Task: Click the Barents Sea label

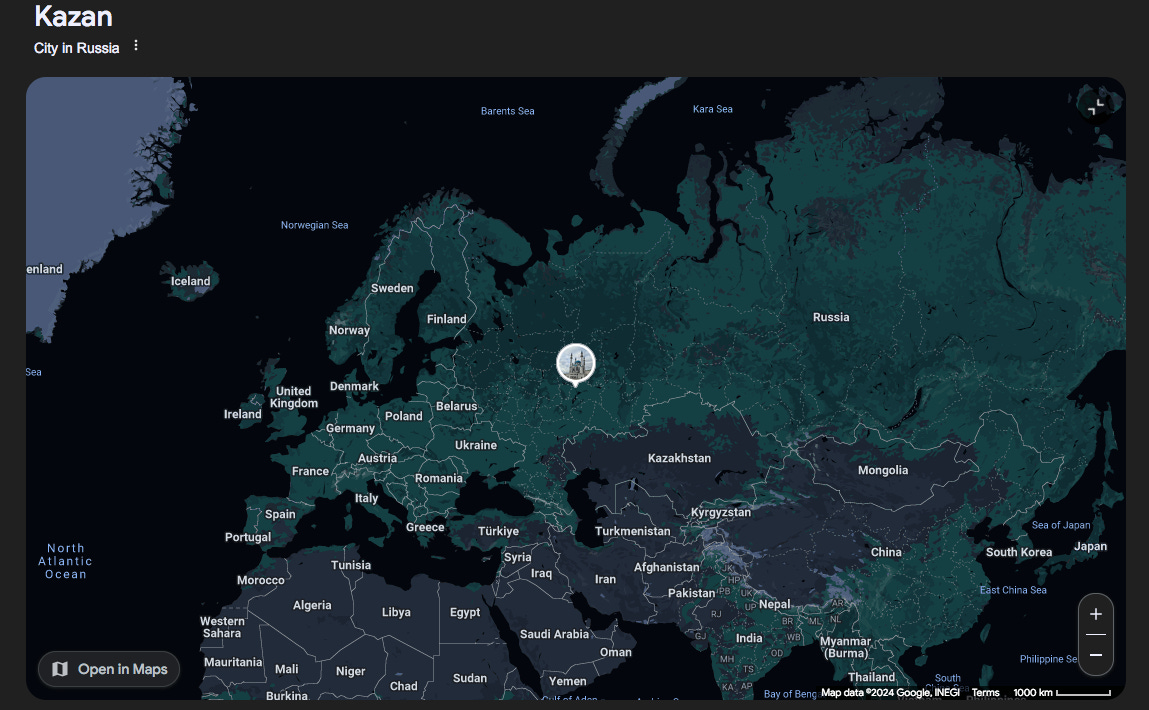Action: [507, 111]
